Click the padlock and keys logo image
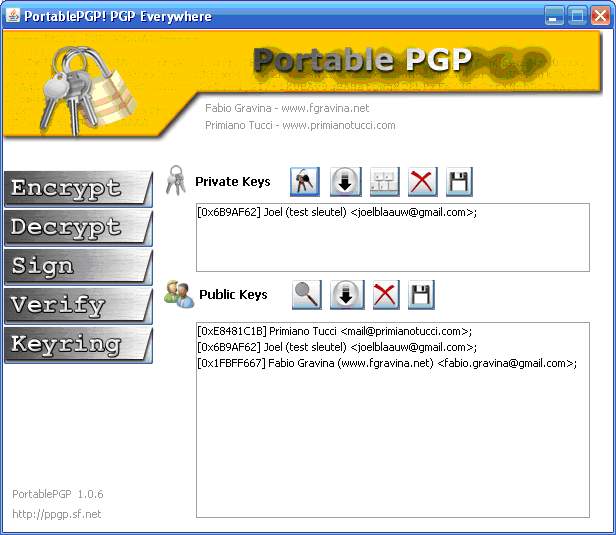Screen dimensions: 616x535 [89, 91]
